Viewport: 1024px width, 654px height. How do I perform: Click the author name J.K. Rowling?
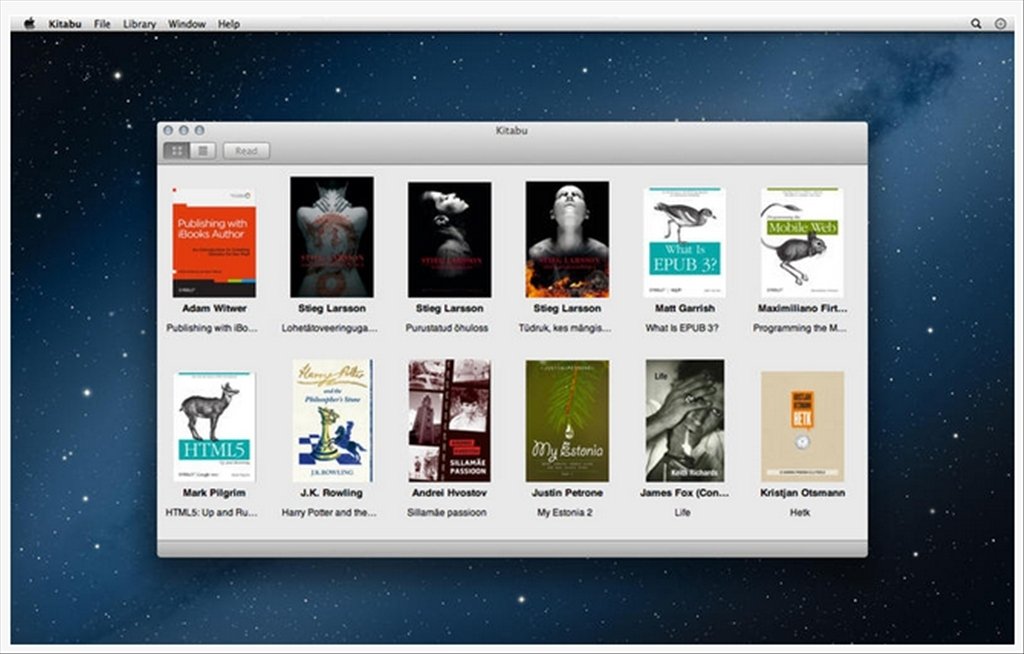coord(332,493)
